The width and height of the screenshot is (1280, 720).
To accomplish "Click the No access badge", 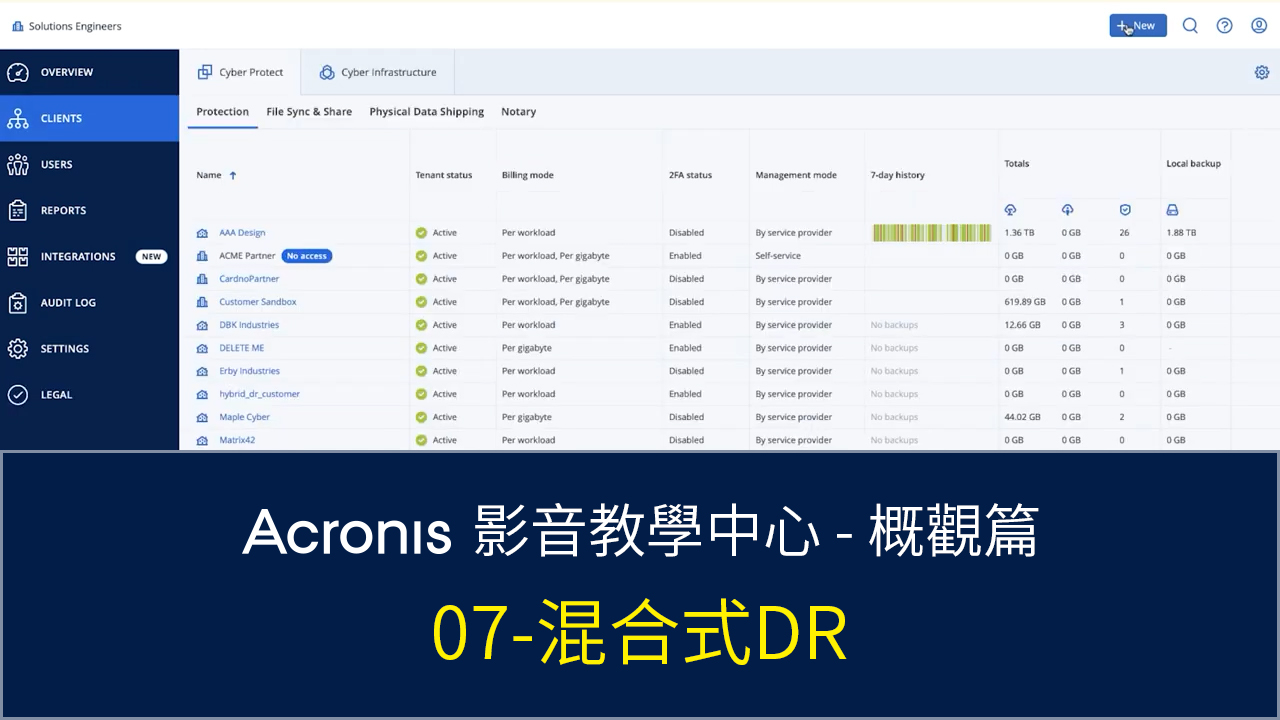I will click(306, 256).
